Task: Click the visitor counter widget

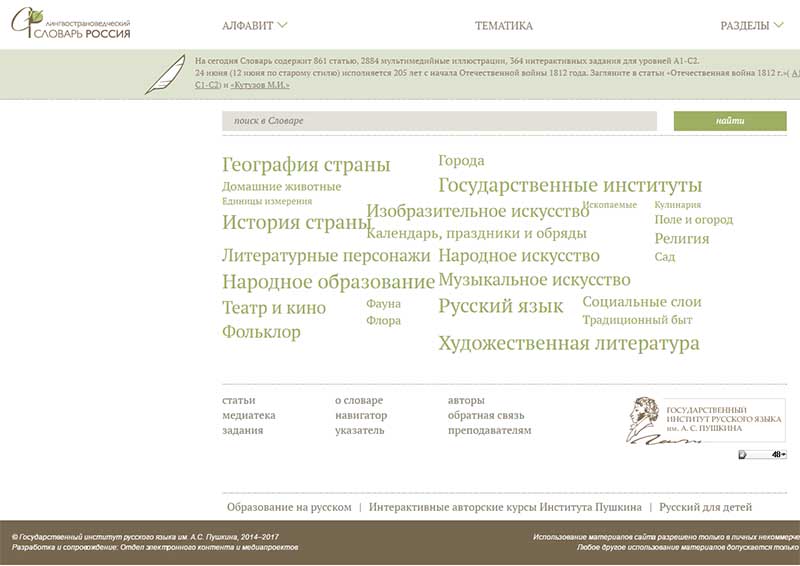Action: tap(762, 455)
